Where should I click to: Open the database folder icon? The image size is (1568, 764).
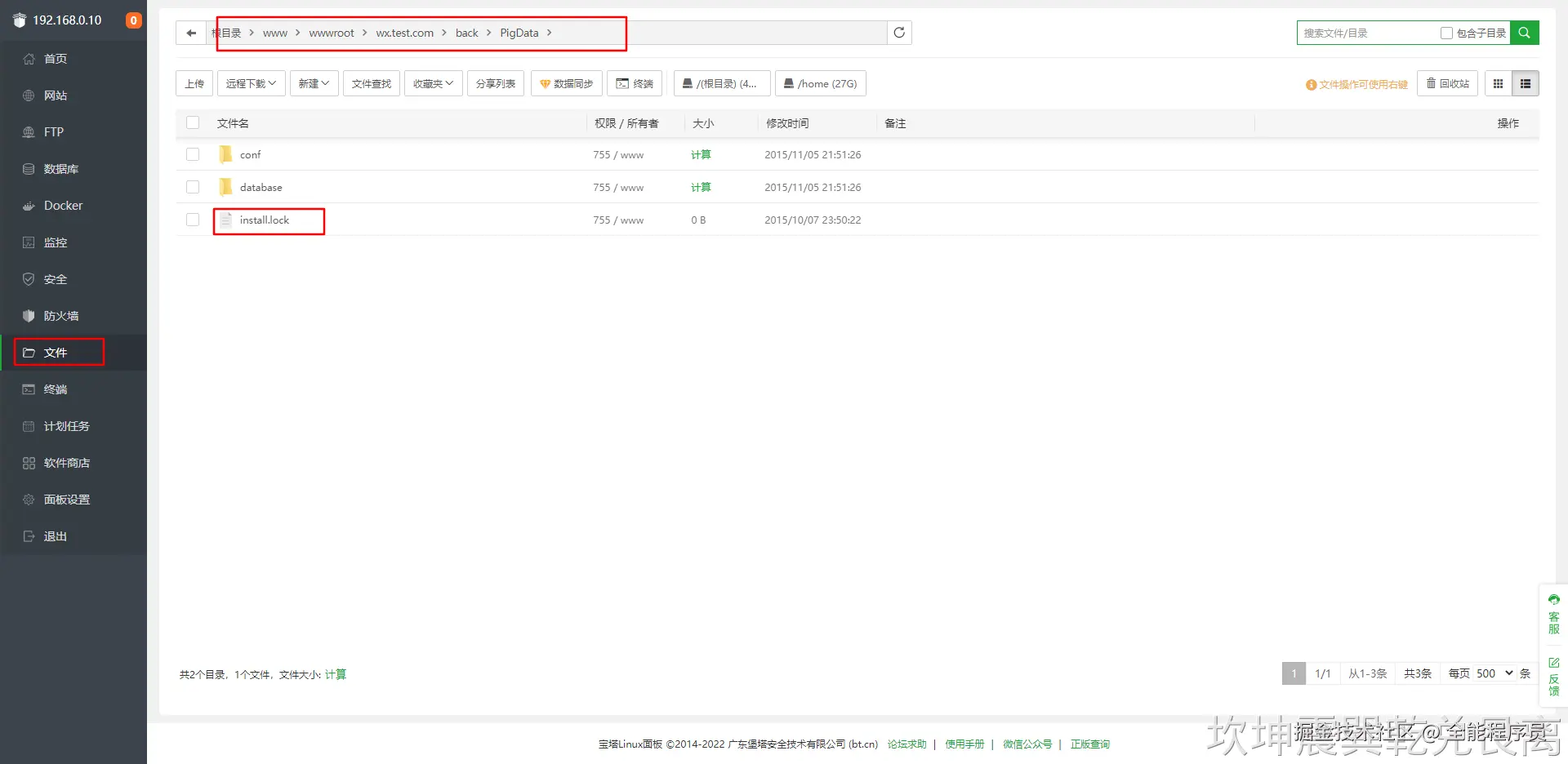pos(225,187)
